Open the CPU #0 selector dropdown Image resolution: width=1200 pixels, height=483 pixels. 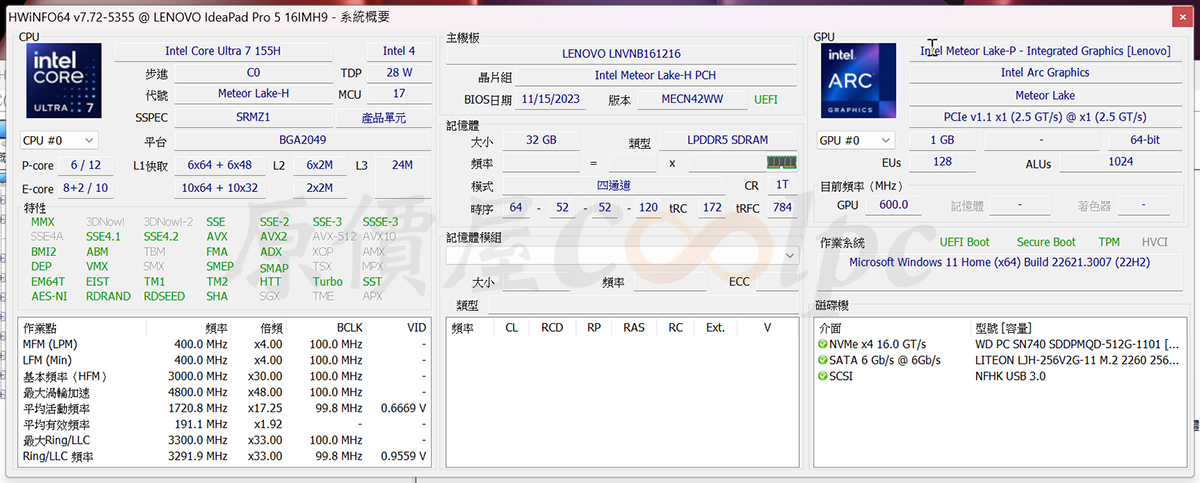[x=60, y=141]
